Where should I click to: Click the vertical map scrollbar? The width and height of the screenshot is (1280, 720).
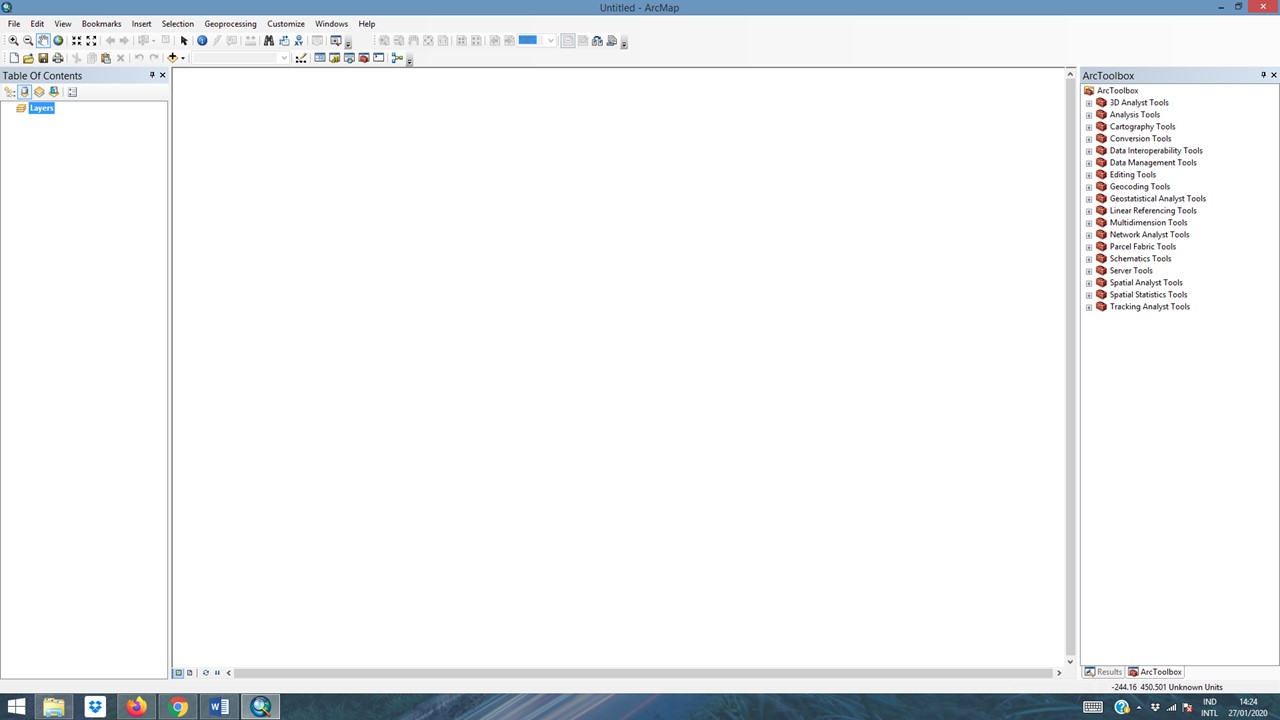[1070, 365]
